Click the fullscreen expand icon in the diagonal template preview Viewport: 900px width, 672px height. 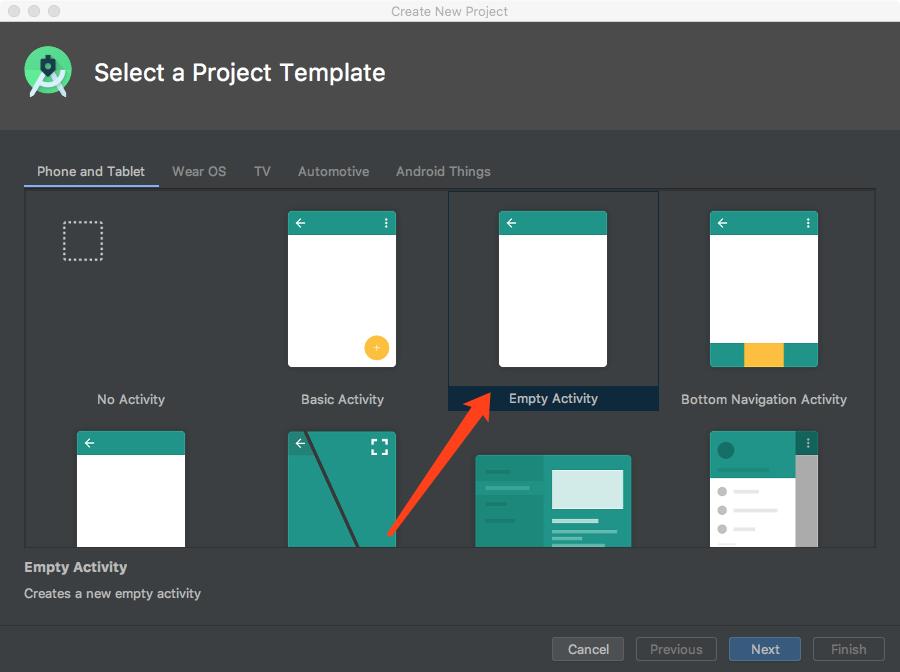[379, 447]
